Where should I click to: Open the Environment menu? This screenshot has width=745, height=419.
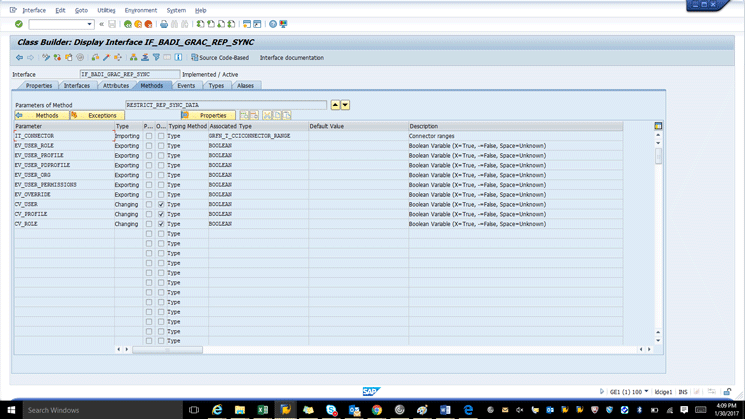[x=141, y=10]
